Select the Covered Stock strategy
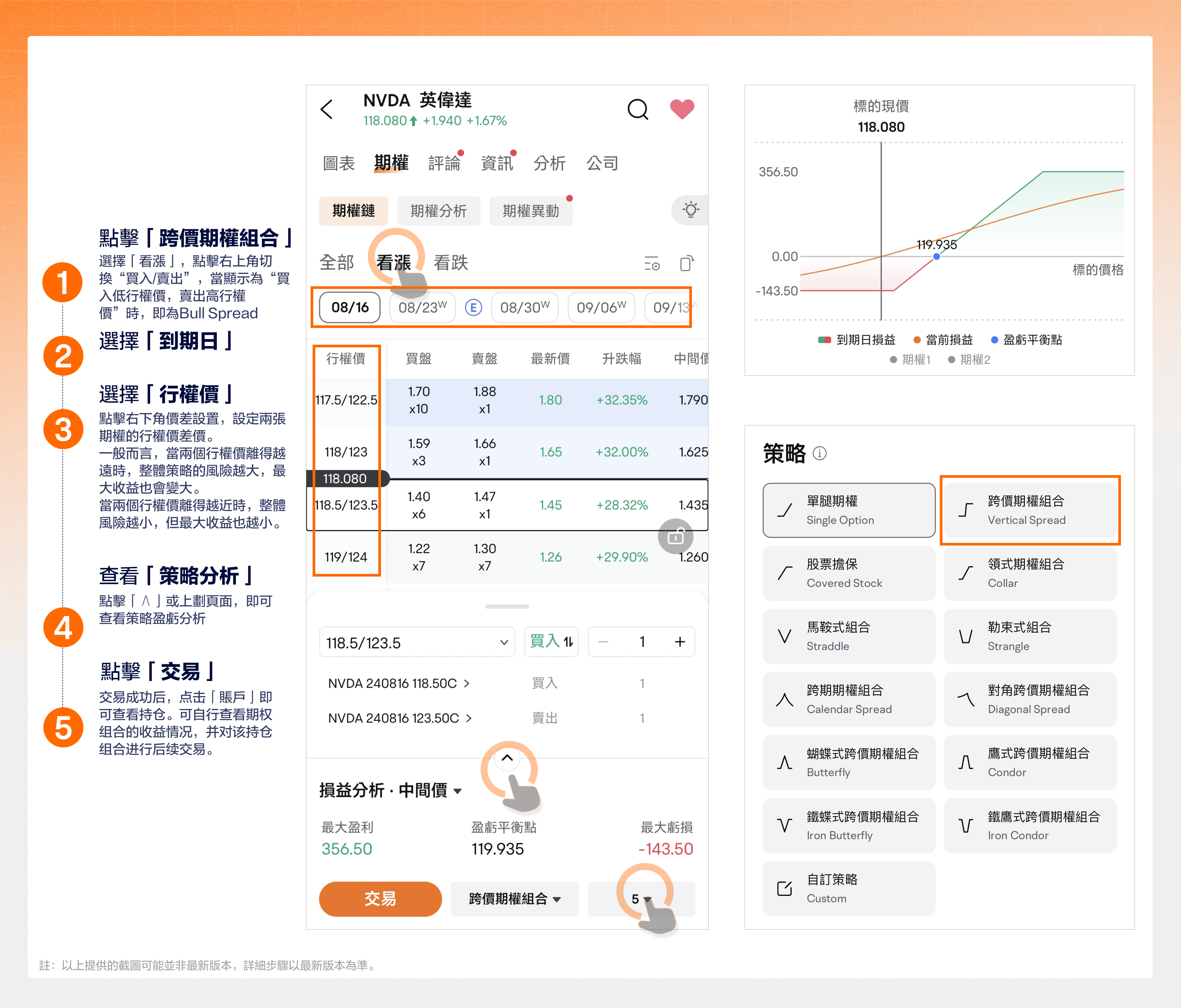 tap(849, 573)
